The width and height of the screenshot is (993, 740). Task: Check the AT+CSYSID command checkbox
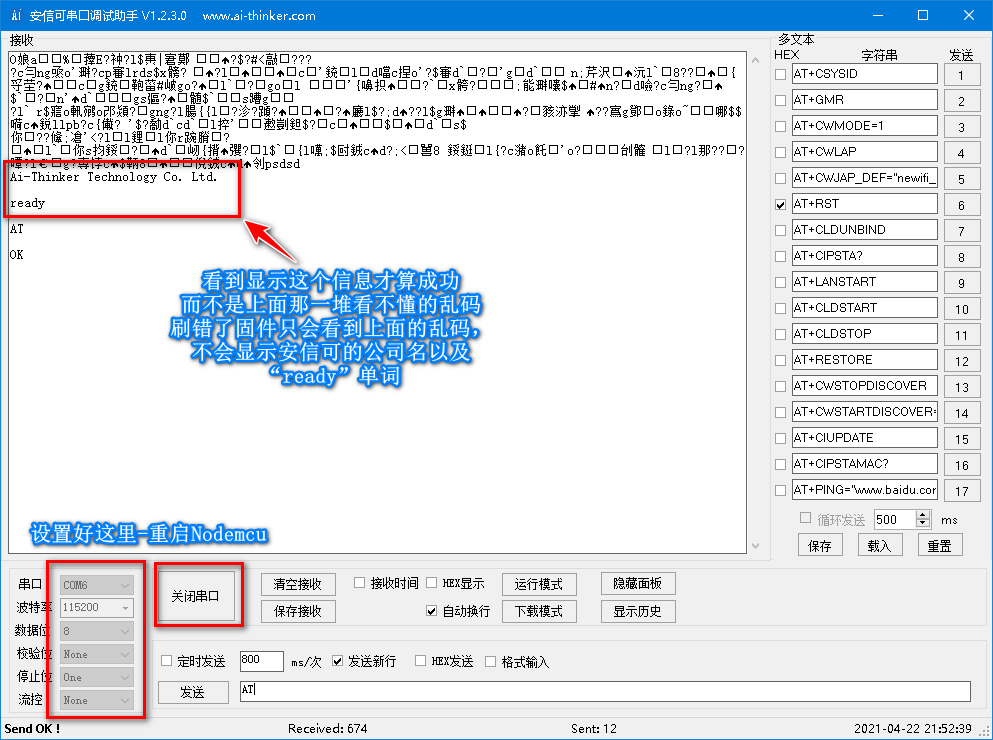click(x=780, y=73)
